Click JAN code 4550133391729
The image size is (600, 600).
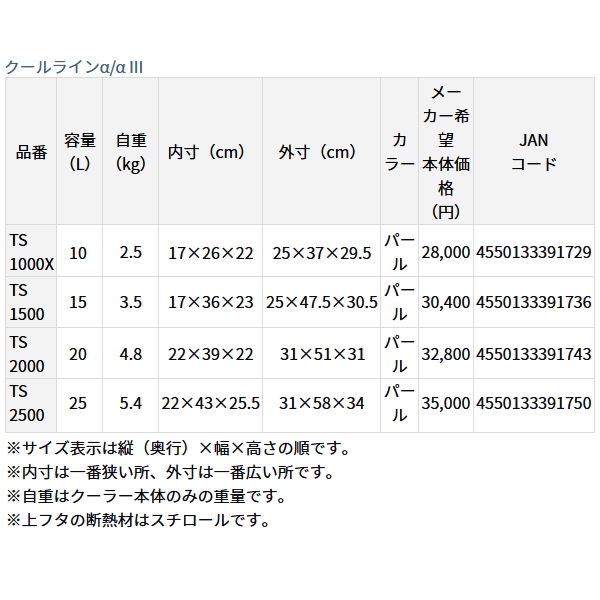coord(534,253)
